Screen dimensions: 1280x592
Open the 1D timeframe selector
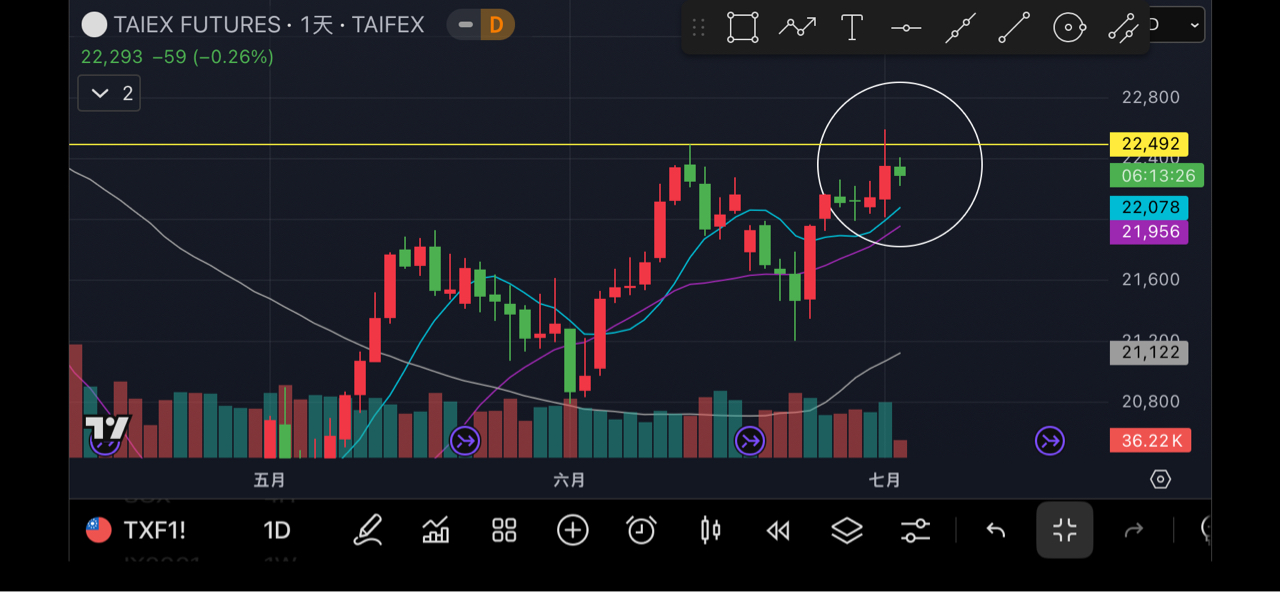(x=276, y=530)
